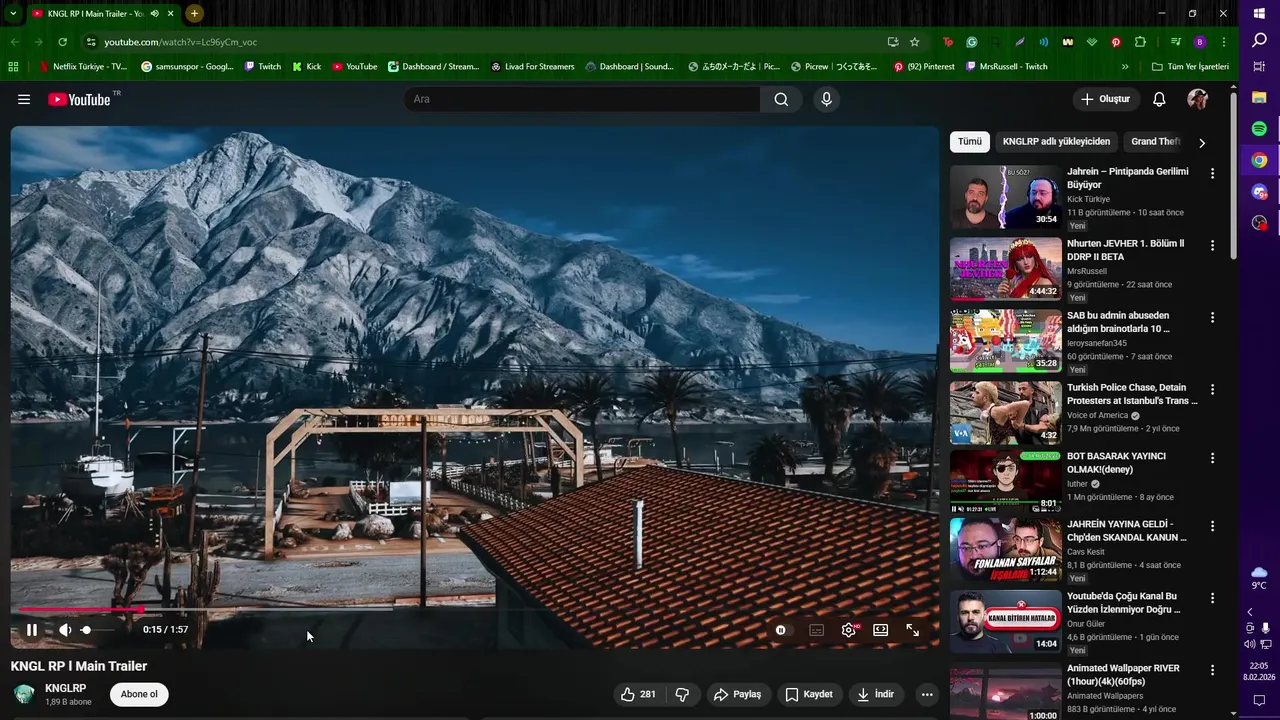
Task: Start voice search with microphone icon
Action: 826,99
